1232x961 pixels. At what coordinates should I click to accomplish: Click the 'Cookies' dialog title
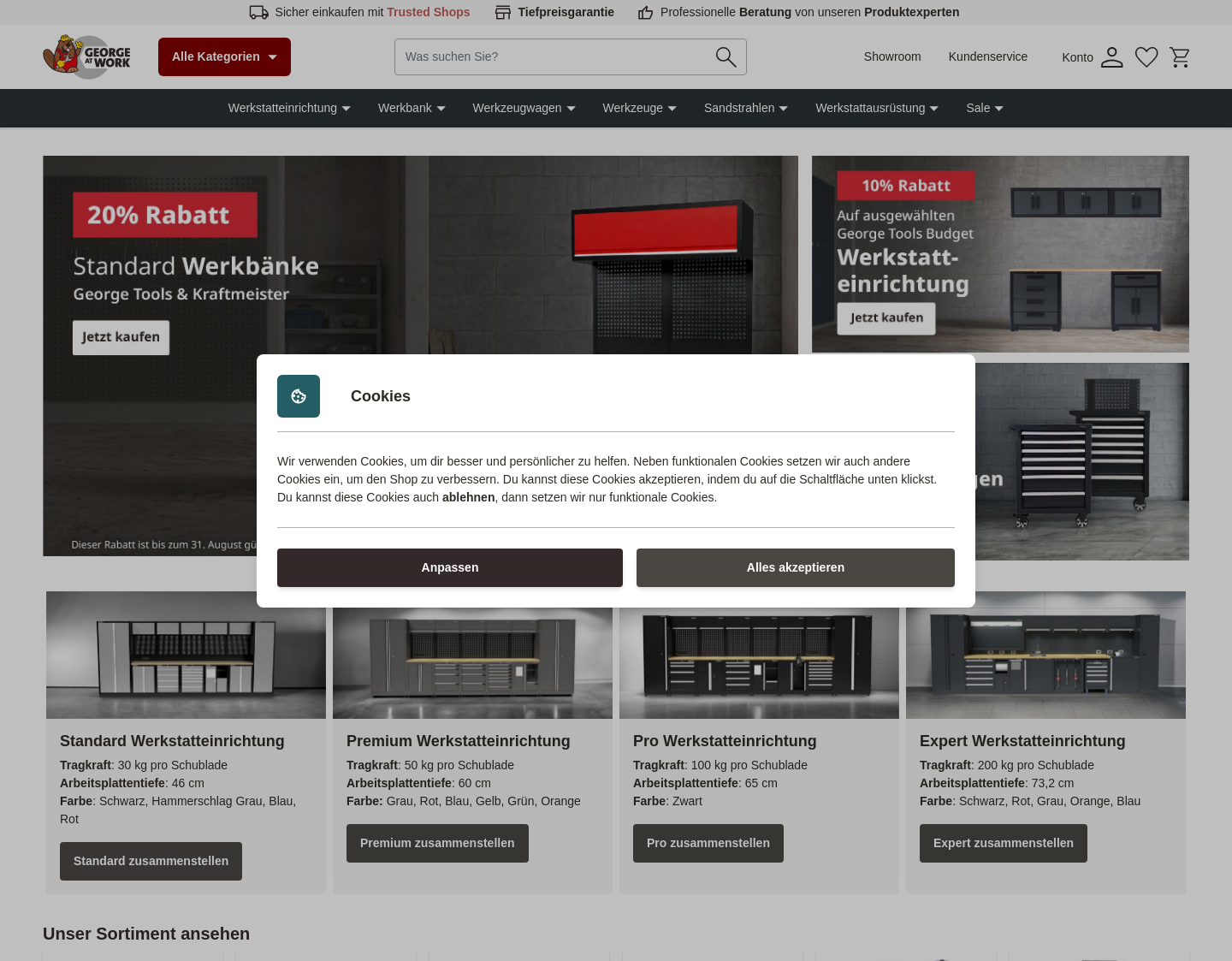(381, 396)
